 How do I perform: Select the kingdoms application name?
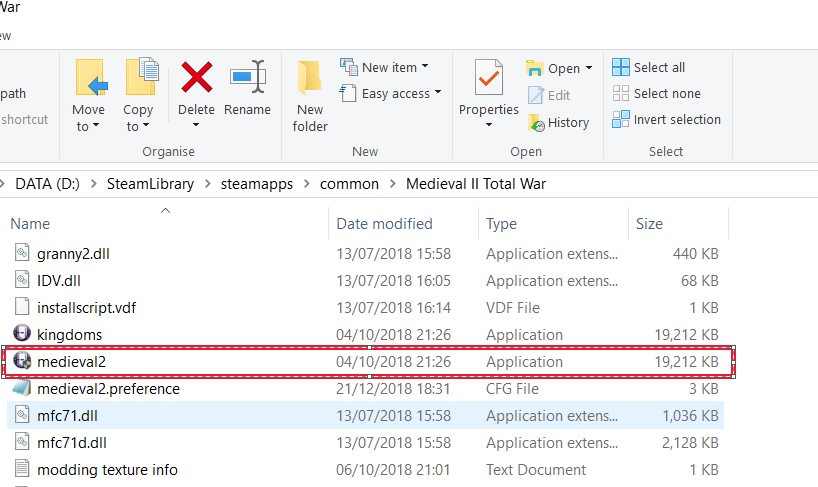[69, 335]
